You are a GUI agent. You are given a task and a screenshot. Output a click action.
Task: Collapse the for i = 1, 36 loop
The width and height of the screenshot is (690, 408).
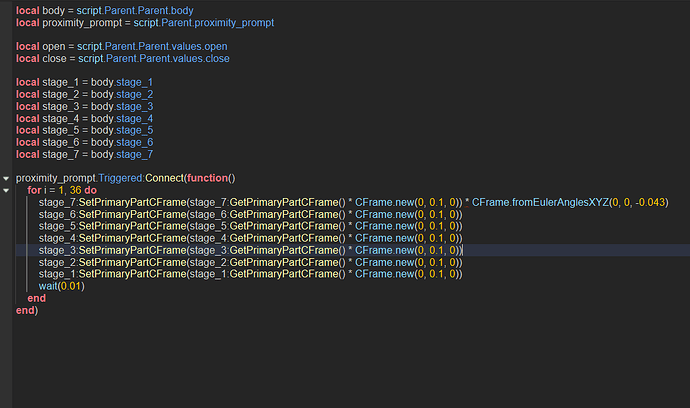point(6,191)
